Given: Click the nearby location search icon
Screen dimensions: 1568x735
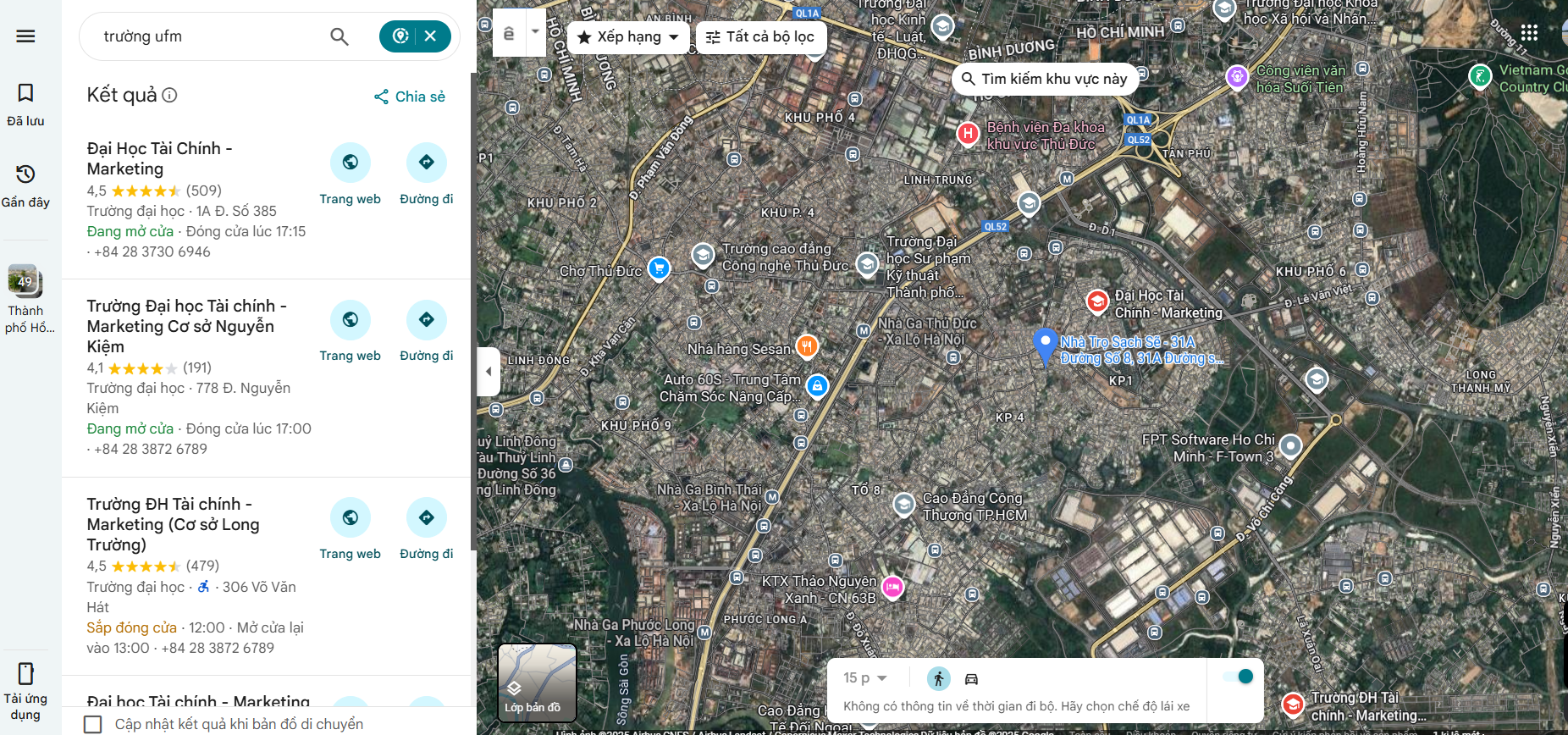Looking at the screenshot, I should click(x=400, y=36).
